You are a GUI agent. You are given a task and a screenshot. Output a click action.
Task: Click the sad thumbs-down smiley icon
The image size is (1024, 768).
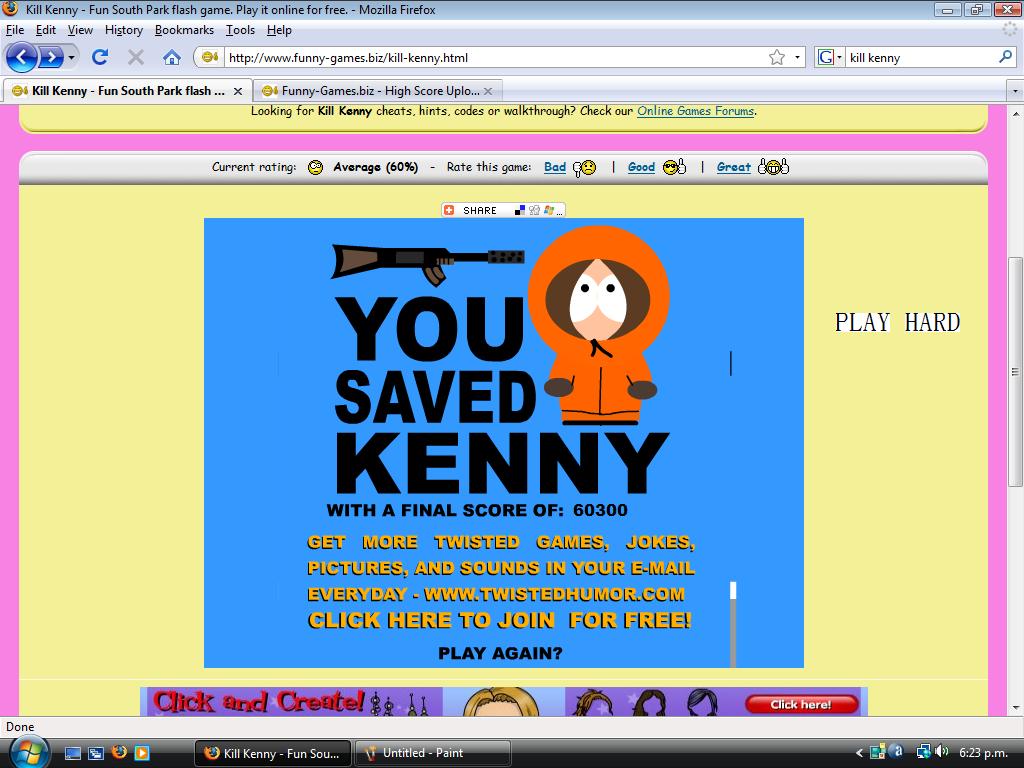(x=584, y=168)
